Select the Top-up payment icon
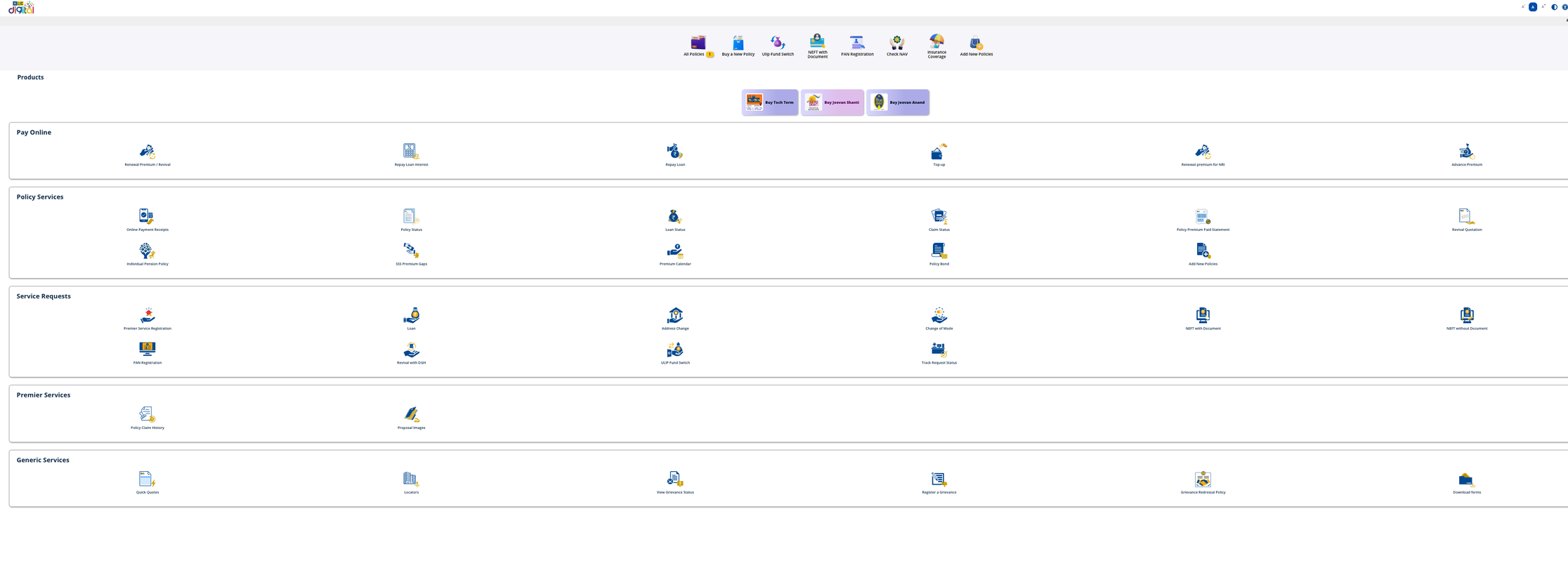The height and width of the screenshot is (568, 1568). point(939,152)
